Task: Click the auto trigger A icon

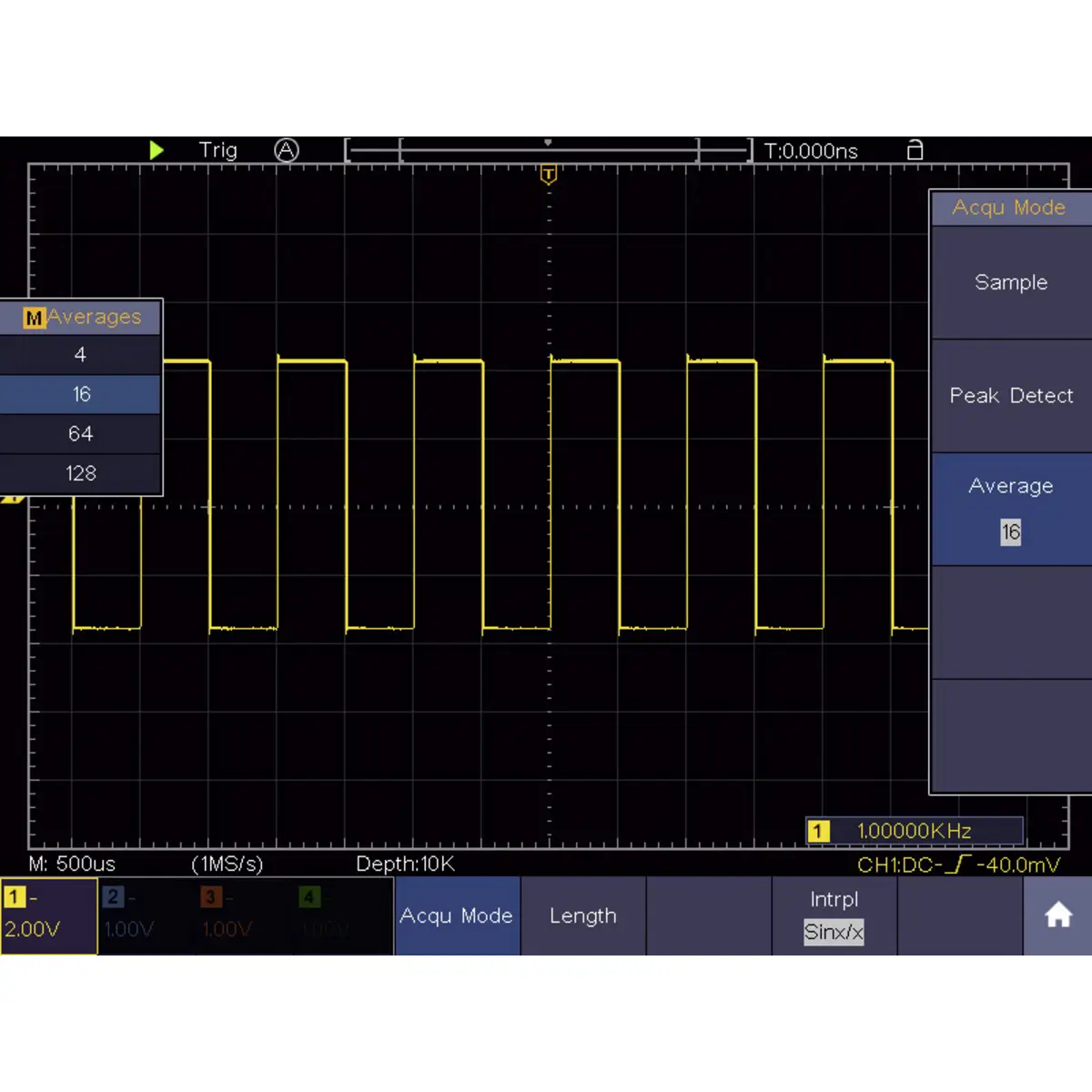Action: 287,150
